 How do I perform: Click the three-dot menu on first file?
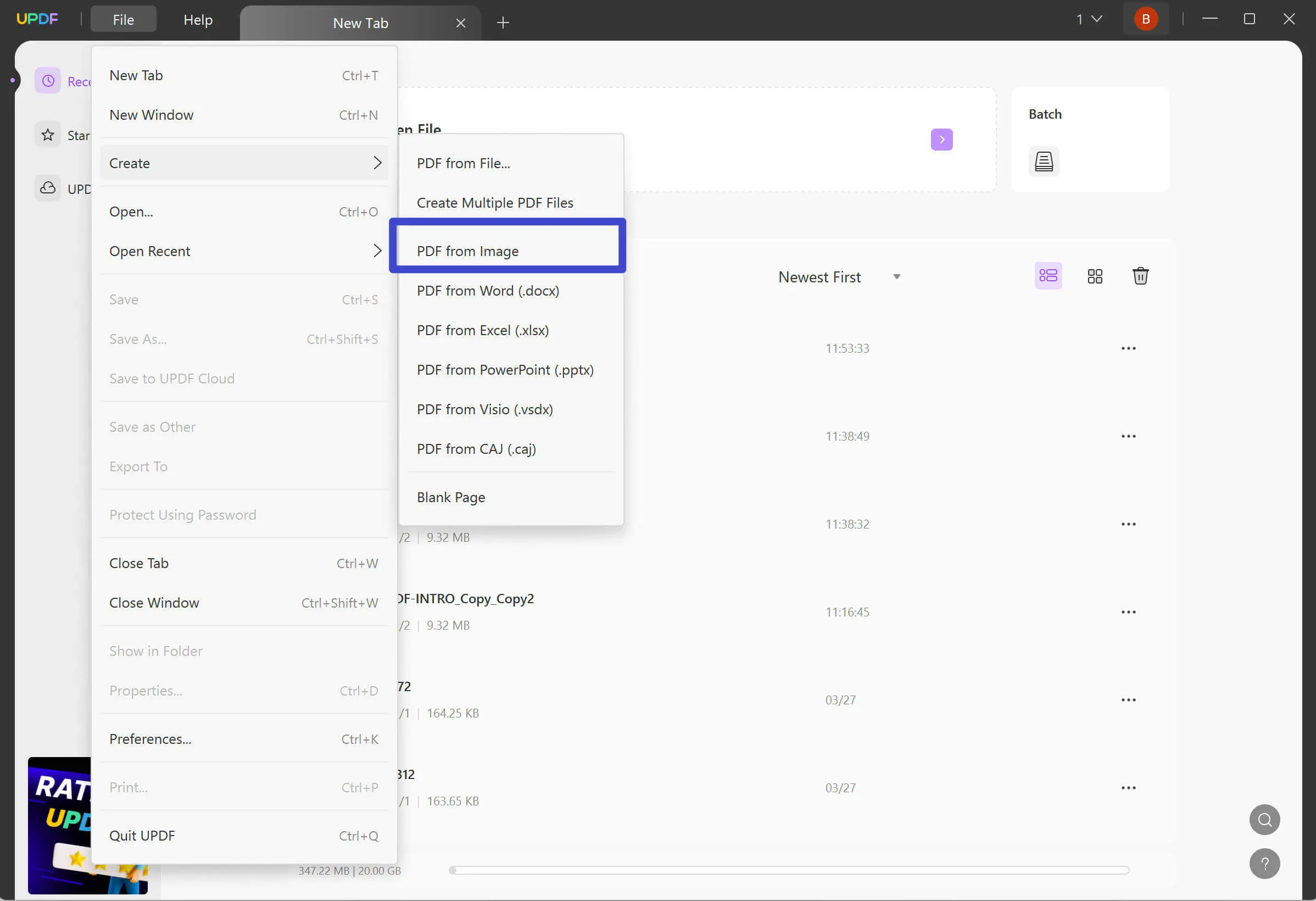pos(1128,348)
